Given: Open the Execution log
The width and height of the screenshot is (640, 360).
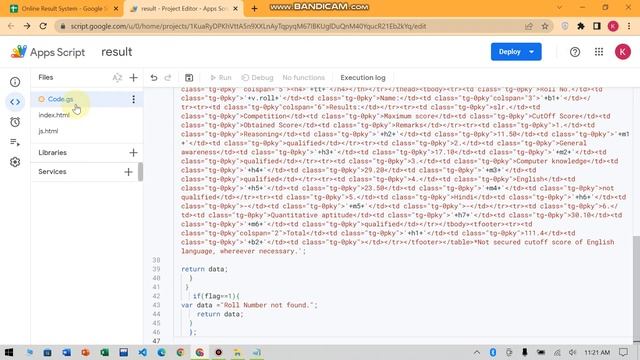Looking at the screenshot, I should (x=363, y=78).
